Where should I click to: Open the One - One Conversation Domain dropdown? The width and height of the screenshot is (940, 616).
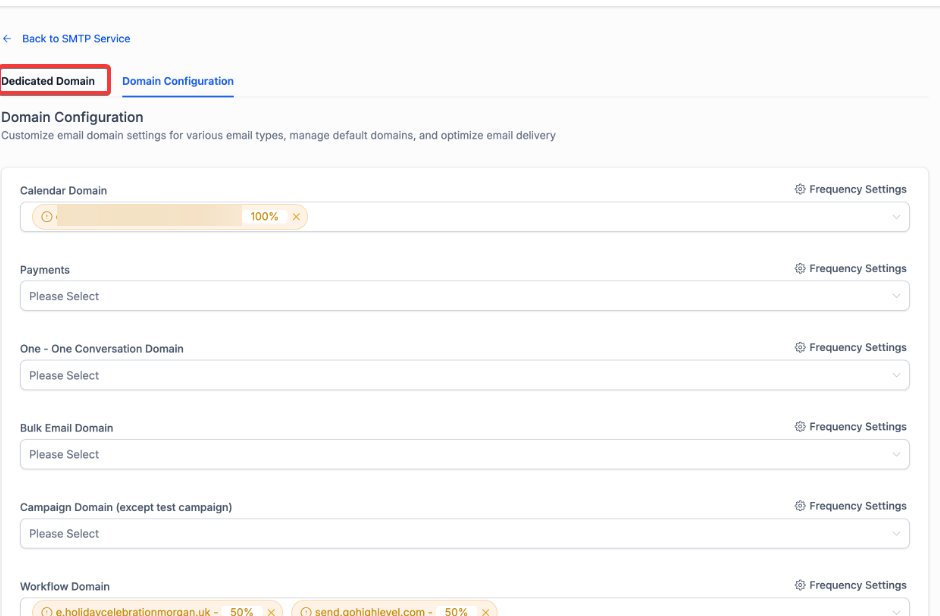pos(465,375)
